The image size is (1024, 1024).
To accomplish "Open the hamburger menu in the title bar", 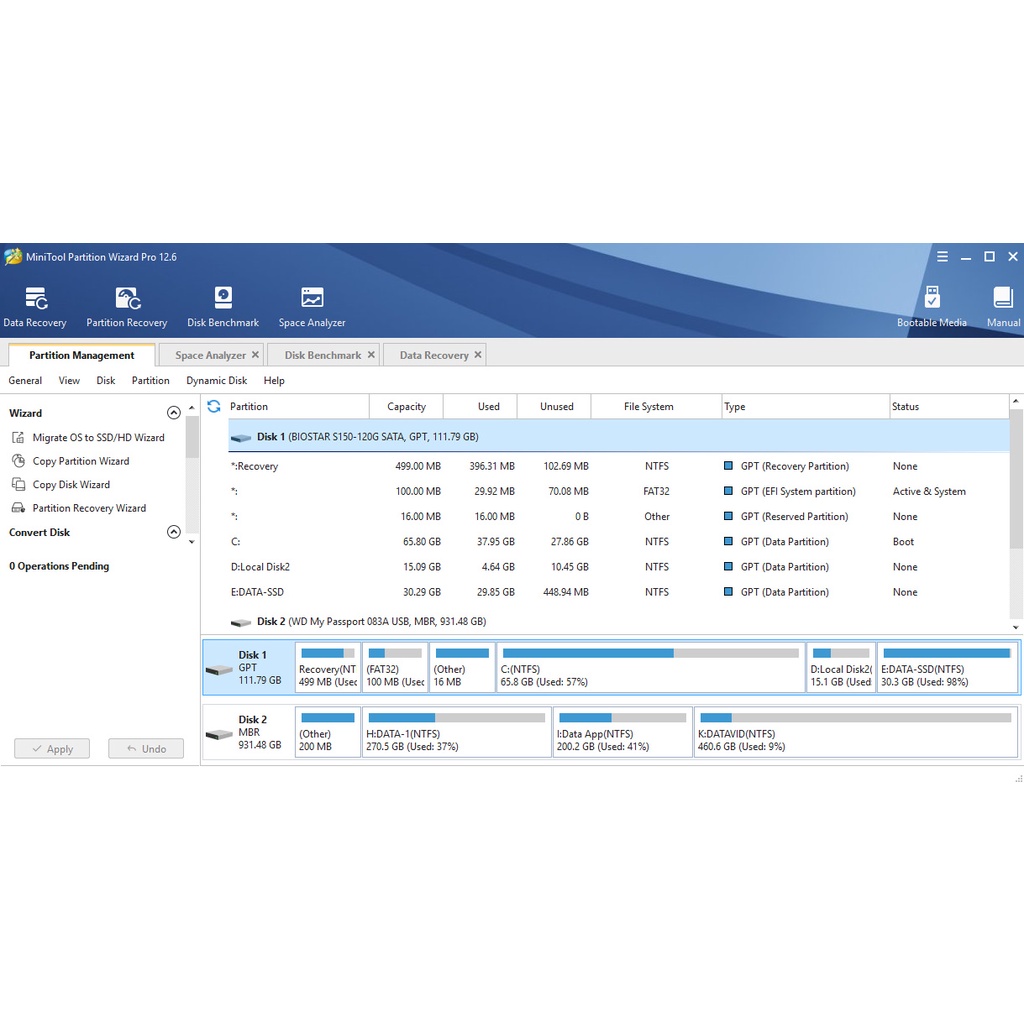I will pos(942,257).
